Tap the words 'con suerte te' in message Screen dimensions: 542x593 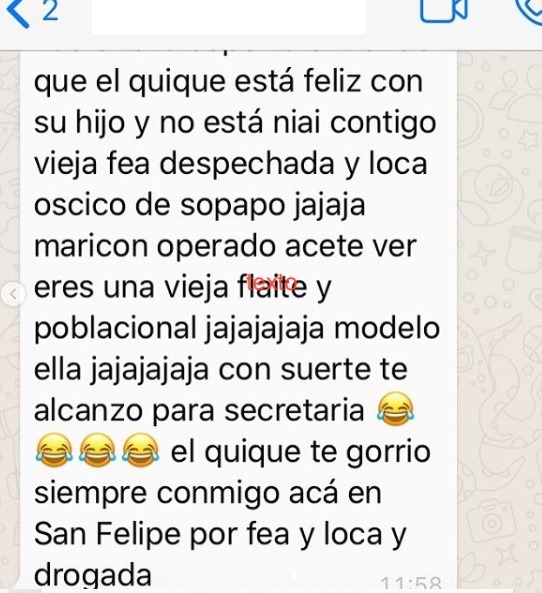pos(312,369)
